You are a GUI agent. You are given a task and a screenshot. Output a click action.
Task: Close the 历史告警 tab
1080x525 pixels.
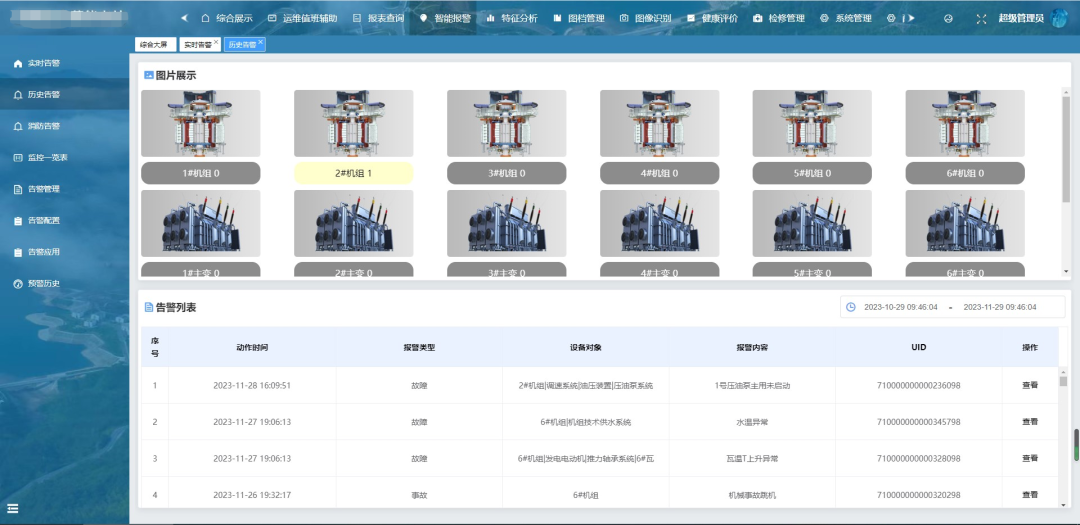coord(261,42)
